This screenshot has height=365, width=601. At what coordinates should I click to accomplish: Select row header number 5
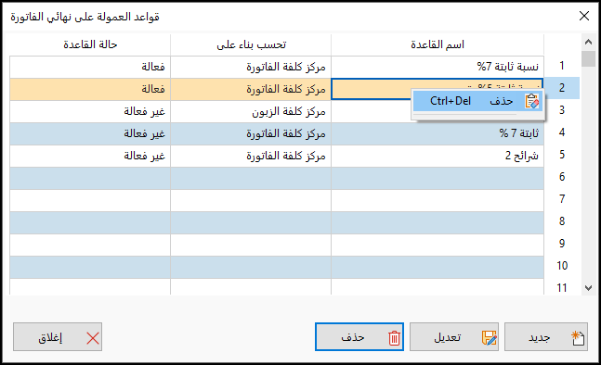[x=562, y=155]
